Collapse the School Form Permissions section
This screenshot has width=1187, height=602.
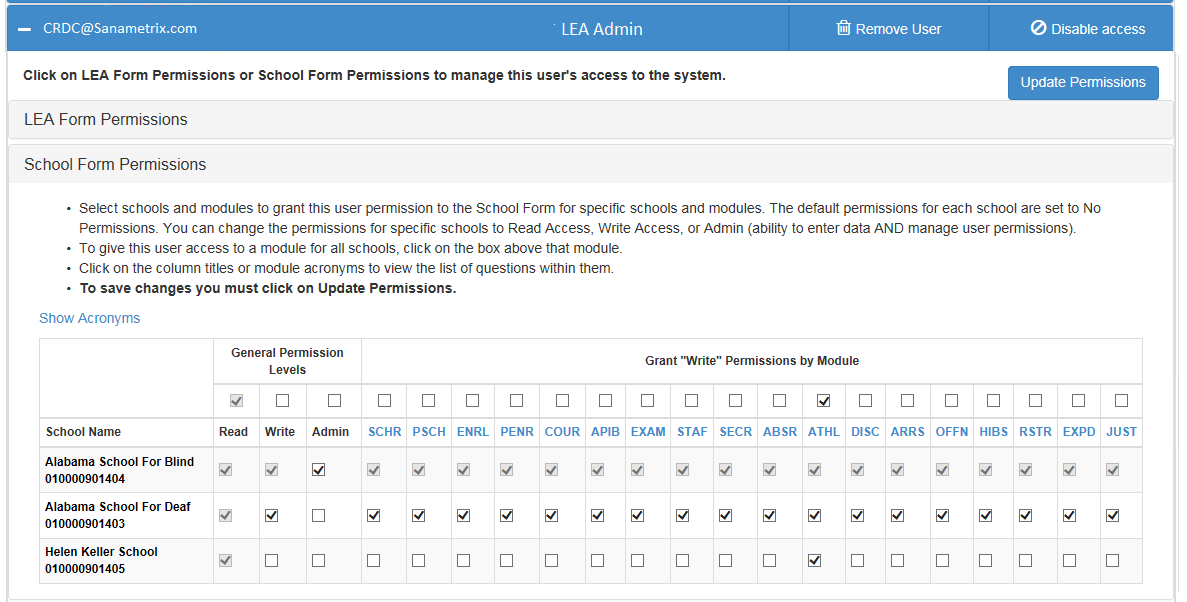tap(115, 164)
